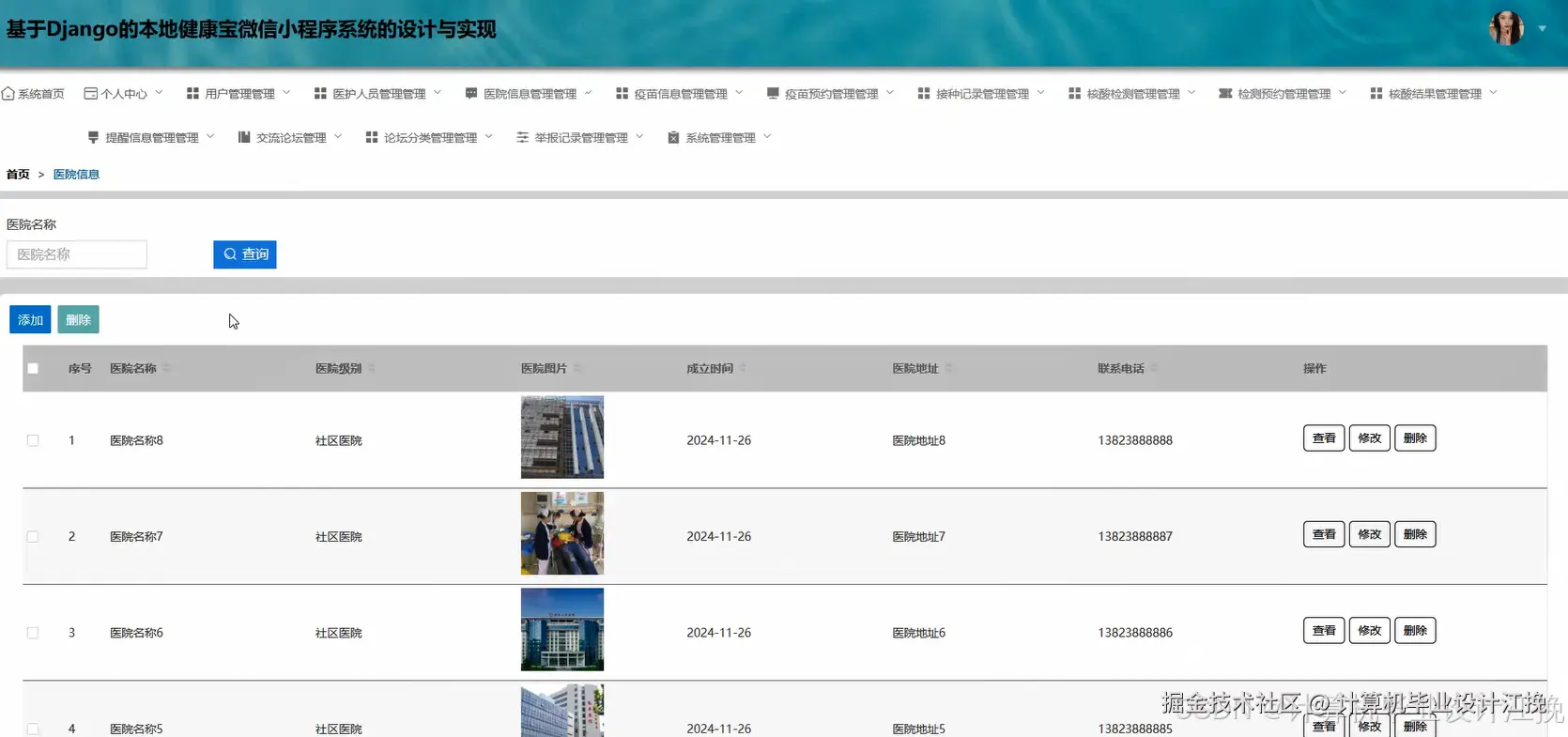Open the dropdown arrow beside the avatar

1542,29
